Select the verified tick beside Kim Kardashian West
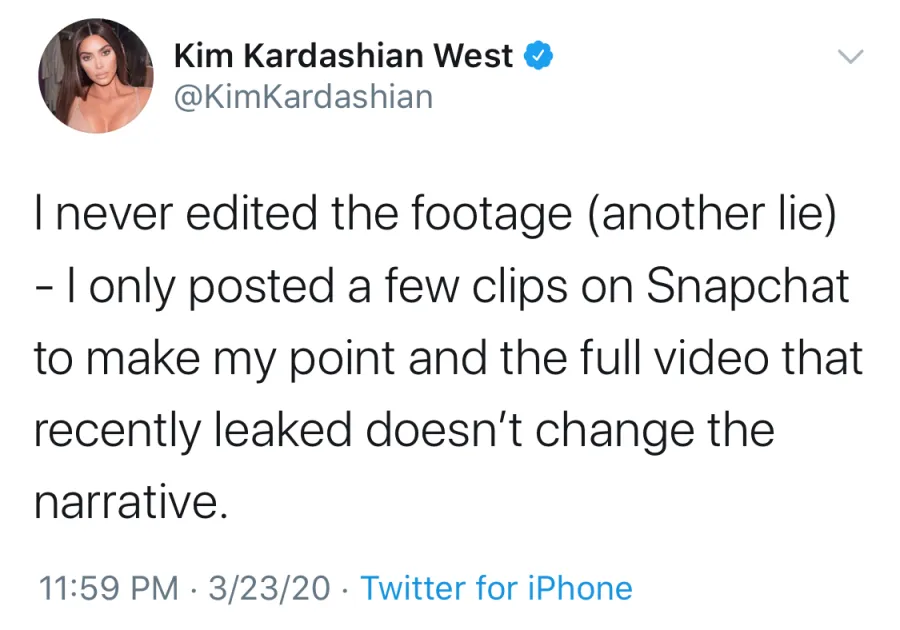900x630 pixels. [540, 56]
